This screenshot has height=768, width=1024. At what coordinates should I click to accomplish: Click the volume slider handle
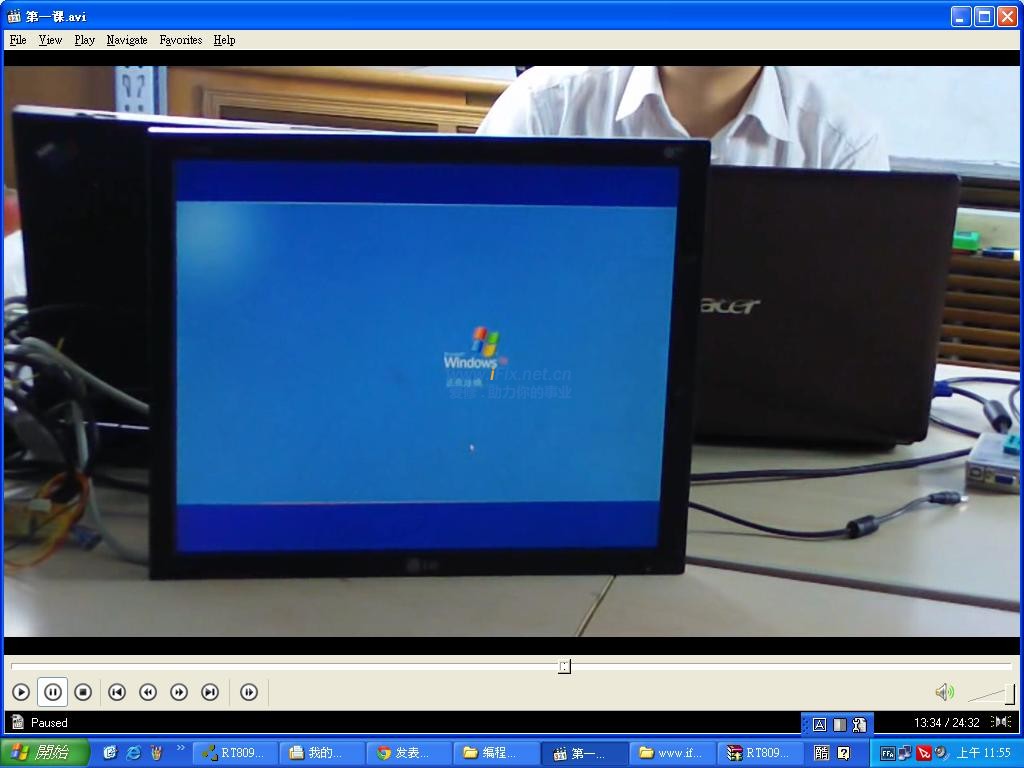(x=1009, y=693)
